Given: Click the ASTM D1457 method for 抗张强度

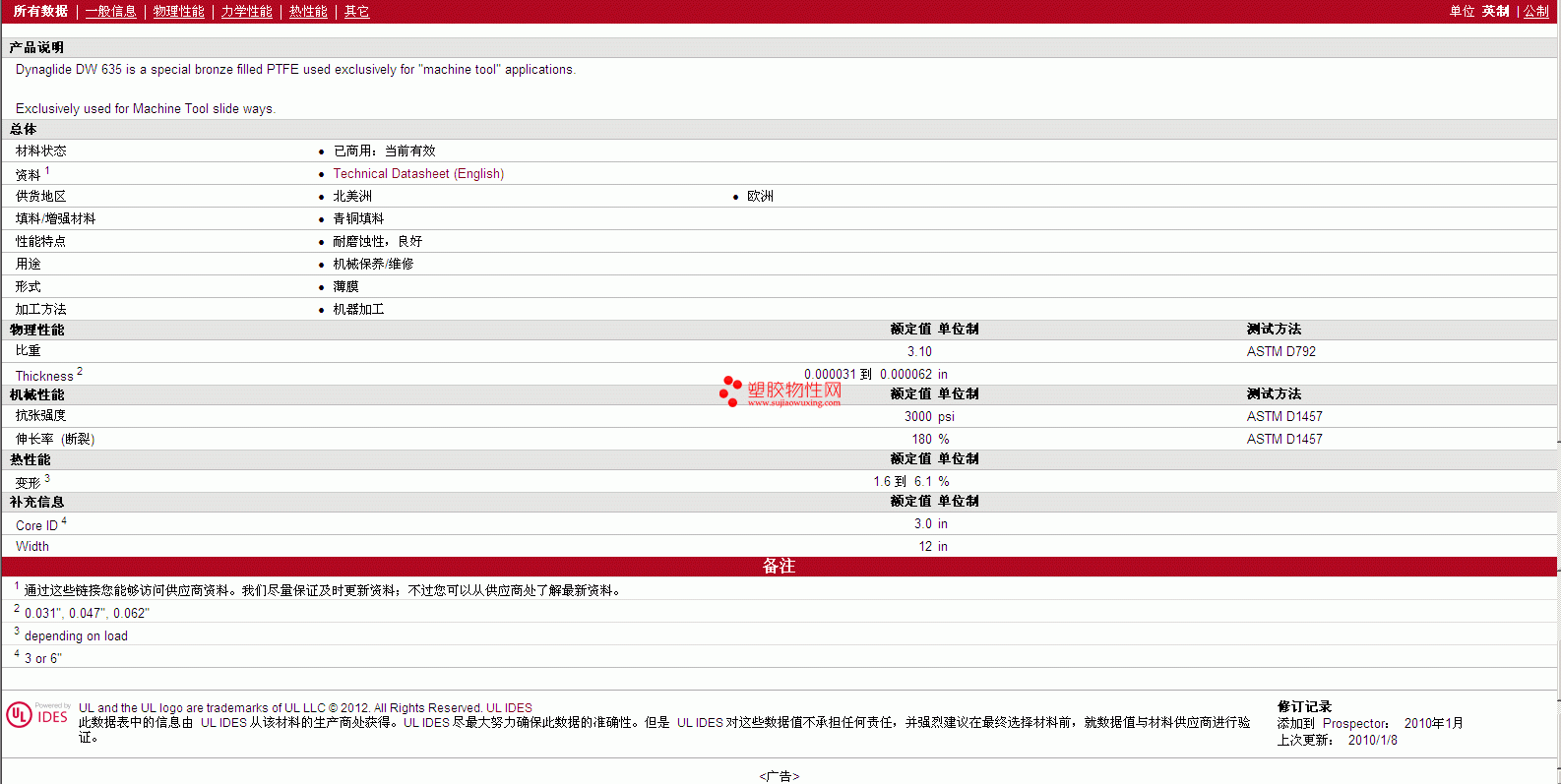Looking at the screenshot, I should 1284,416.
